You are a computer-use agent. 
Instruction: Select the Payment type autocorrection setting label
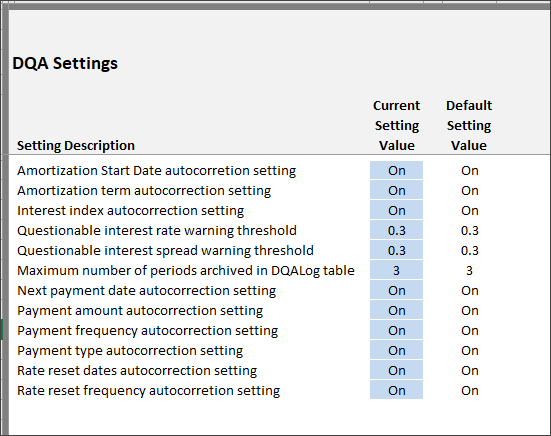(130, 351)
